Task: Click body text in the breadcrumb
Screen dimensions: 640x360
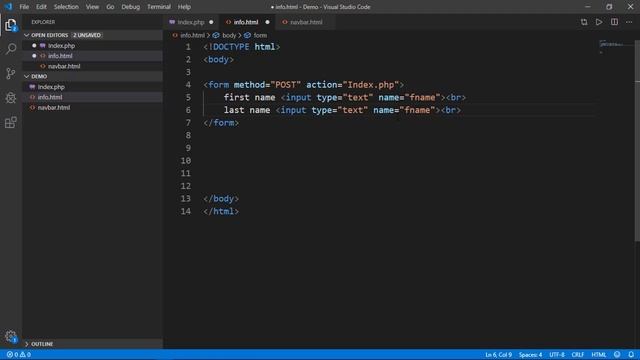Action: tap(229, 36)
